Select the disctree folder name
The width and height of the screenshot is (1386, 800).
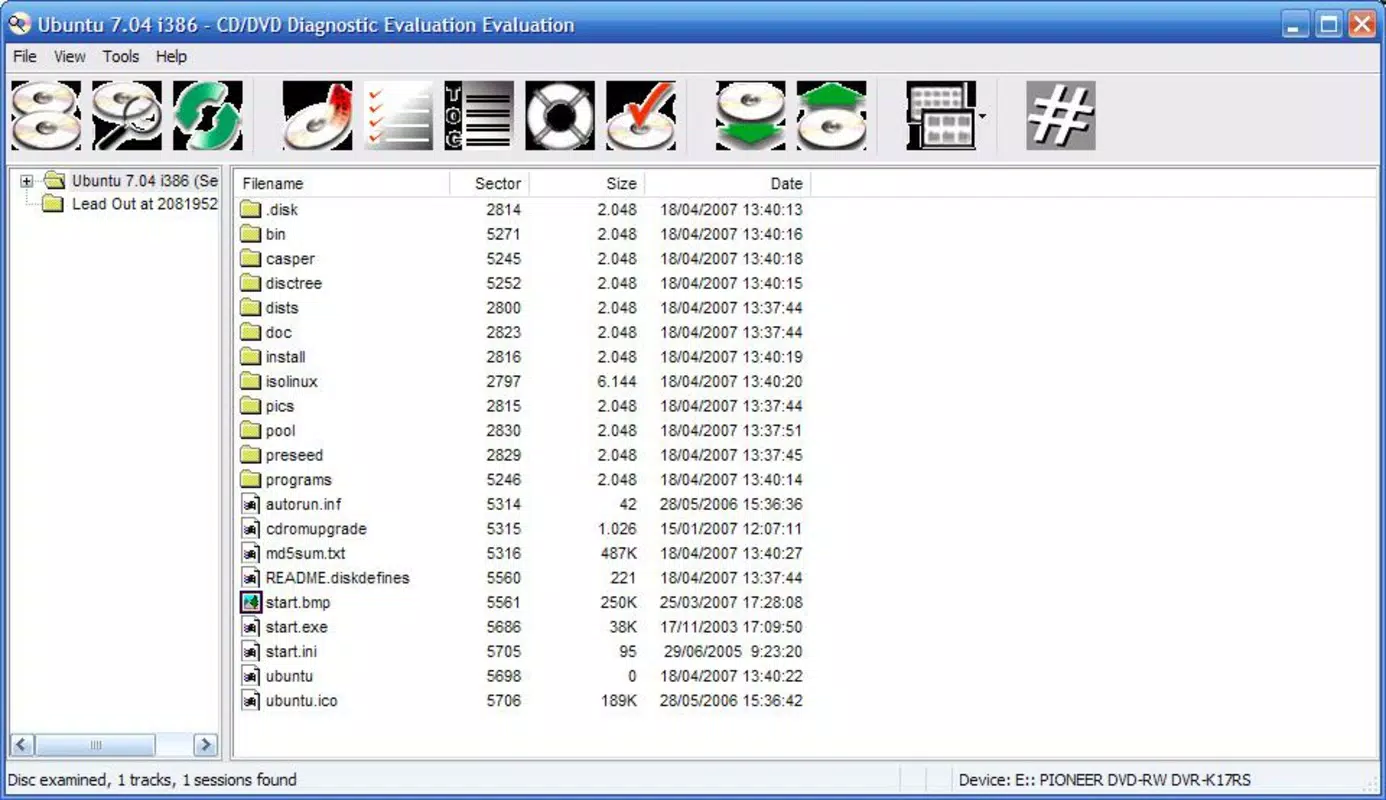pyautogui.click(x=294, y=283)
